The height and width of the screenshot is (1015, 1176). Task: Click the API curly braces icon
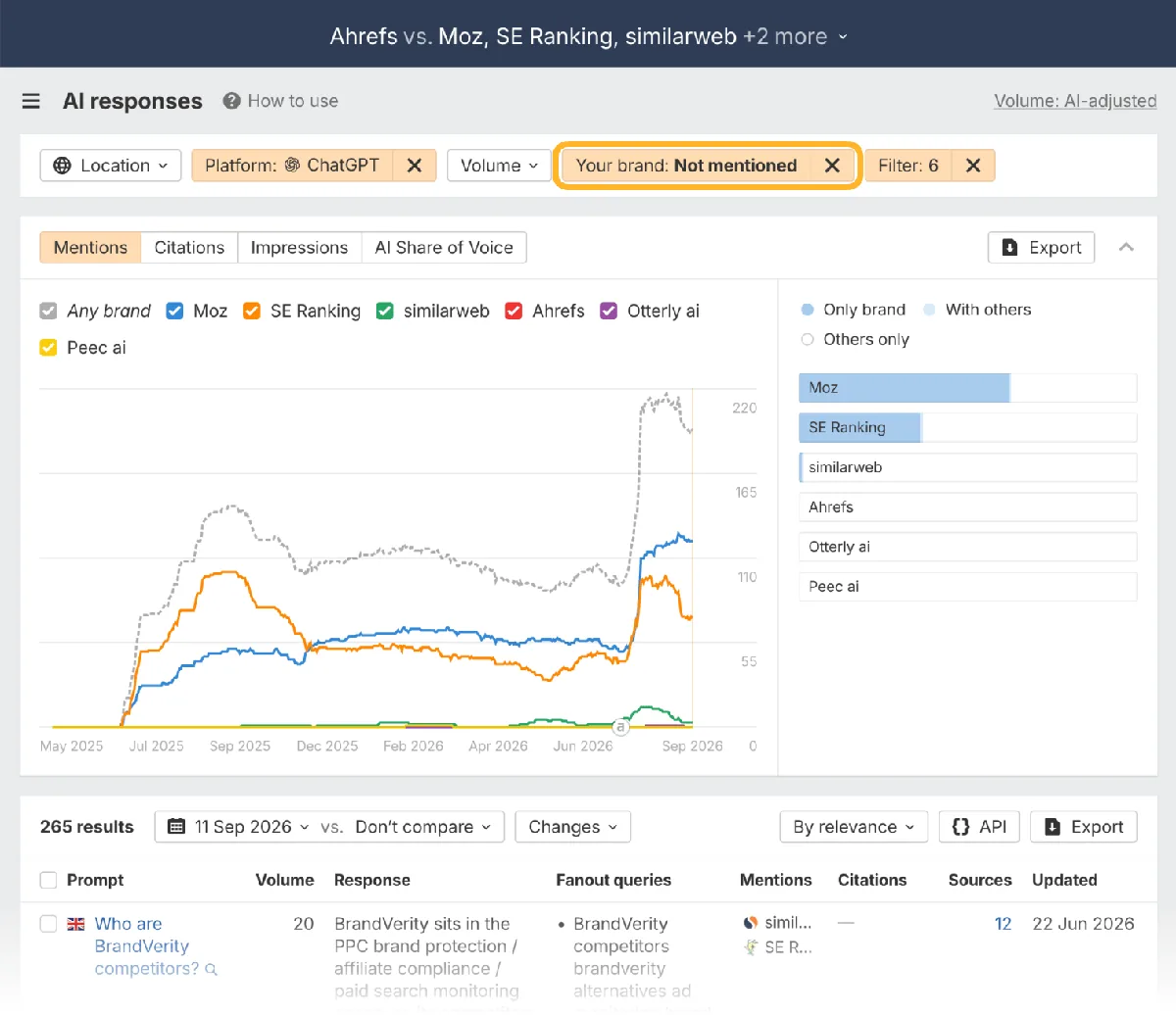[x=961, y=827]
